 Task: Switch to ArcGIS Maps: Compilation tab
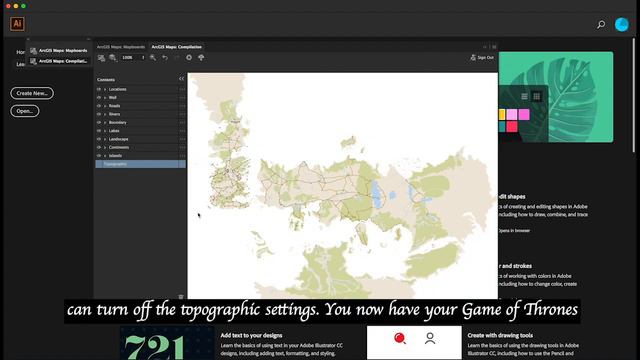point(176,47)
